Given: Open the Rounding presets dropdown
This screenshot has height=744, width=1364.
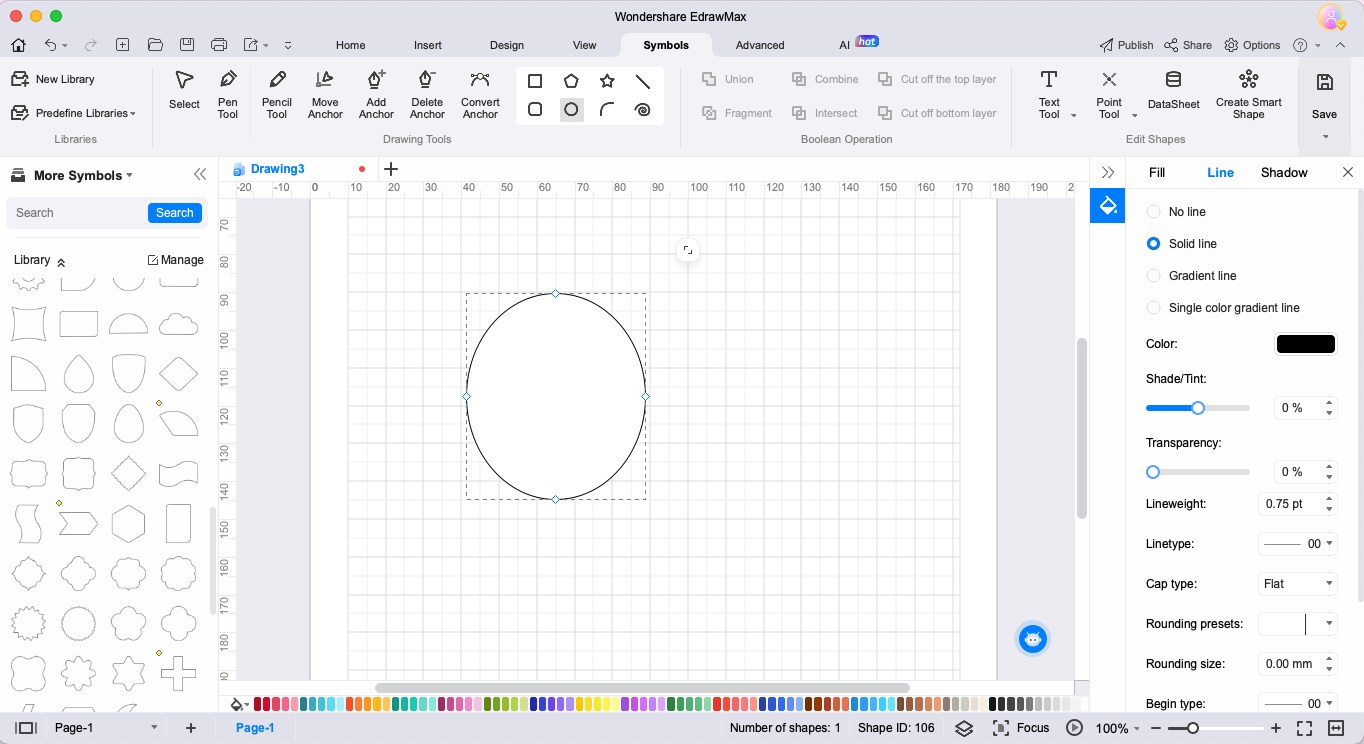Looking at the screenshot, I should coord(1298,624).
